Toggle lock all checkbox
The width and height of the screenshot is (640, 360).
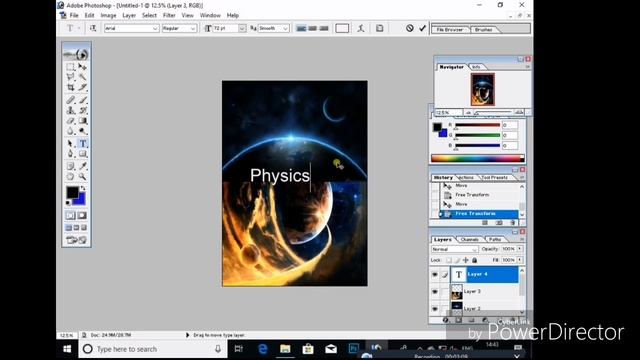coord(474,260)
